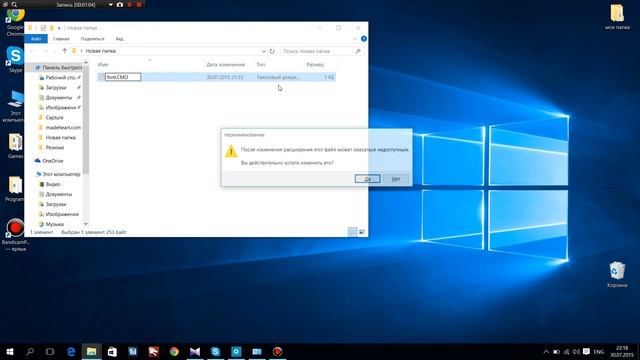
Task: Click the navigation pane scroll down arrow
Action: point(86,224)
